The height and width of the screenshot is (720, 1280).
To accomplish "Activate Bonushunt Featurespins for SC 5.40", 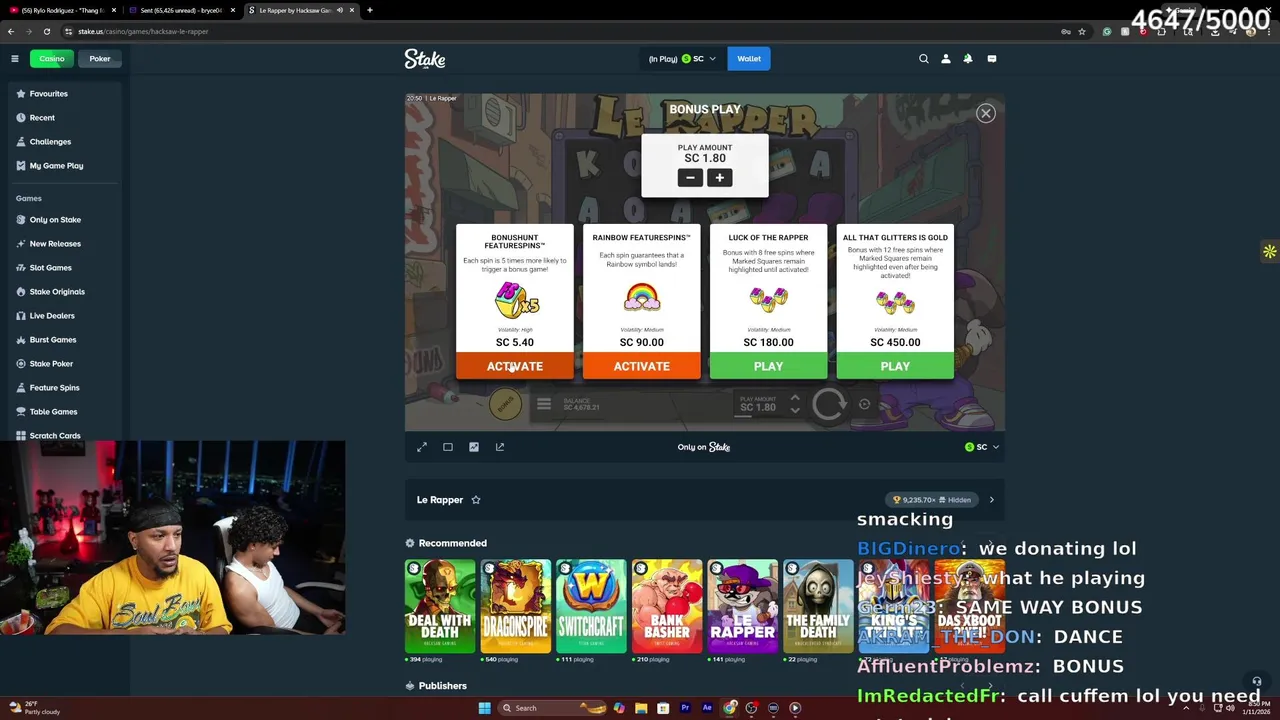I will click(515, 366).
